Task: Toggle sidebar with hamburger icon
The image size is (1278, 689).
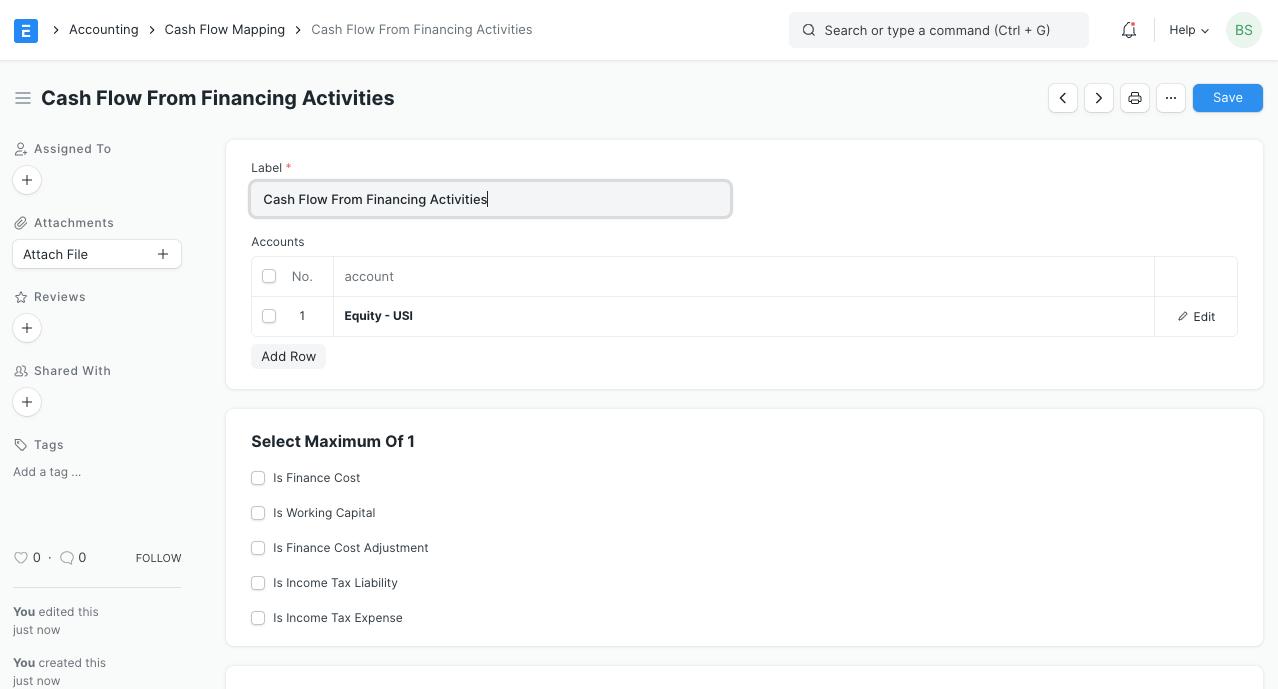Action: click(x=22, y=98)
